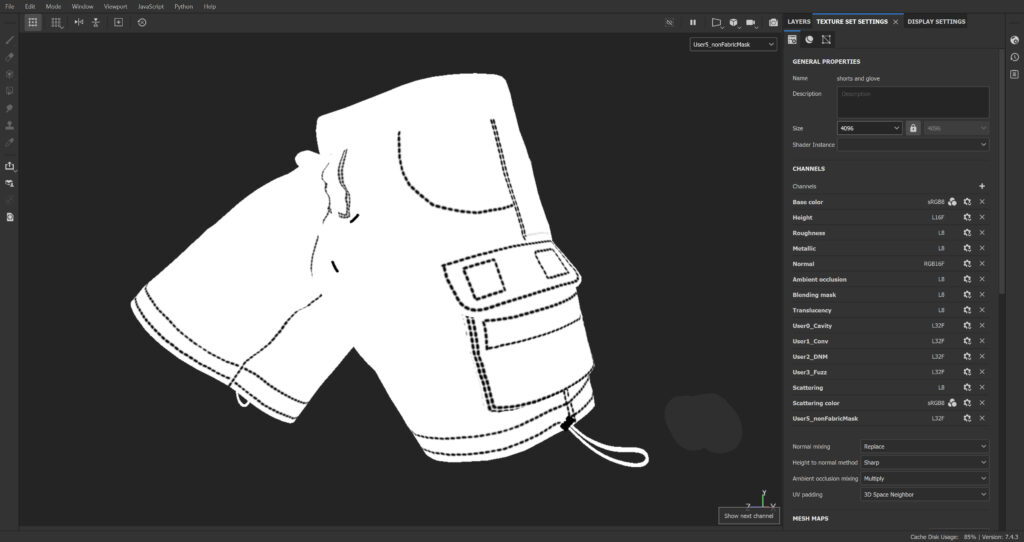
Task: Click the resource updater icon in left sidebar
Action: (10, 183)
